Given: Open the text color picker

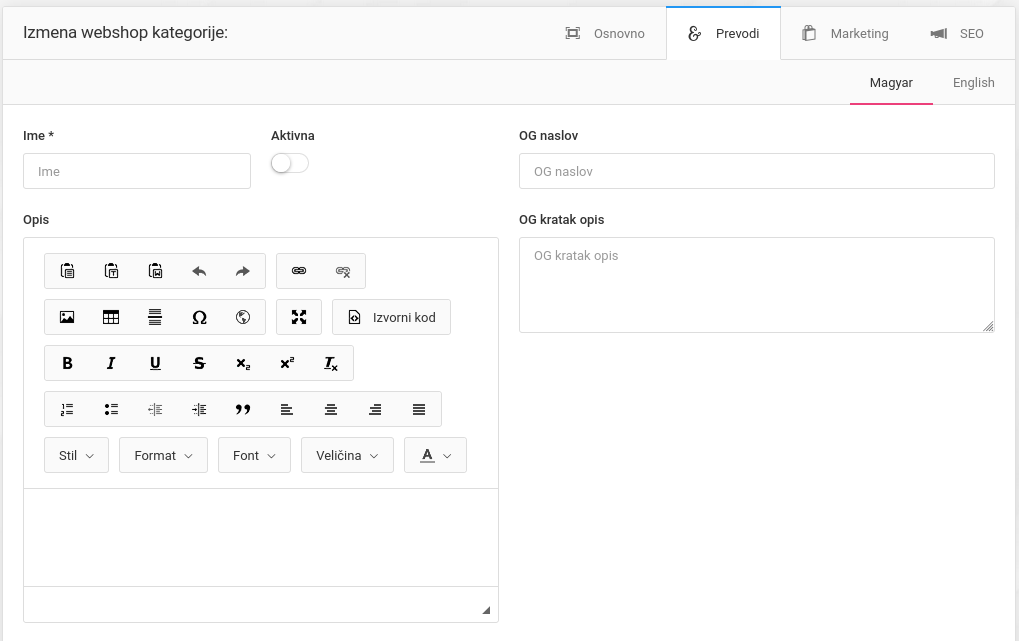Looking at the screenshot, I should (x=436, y=455).
